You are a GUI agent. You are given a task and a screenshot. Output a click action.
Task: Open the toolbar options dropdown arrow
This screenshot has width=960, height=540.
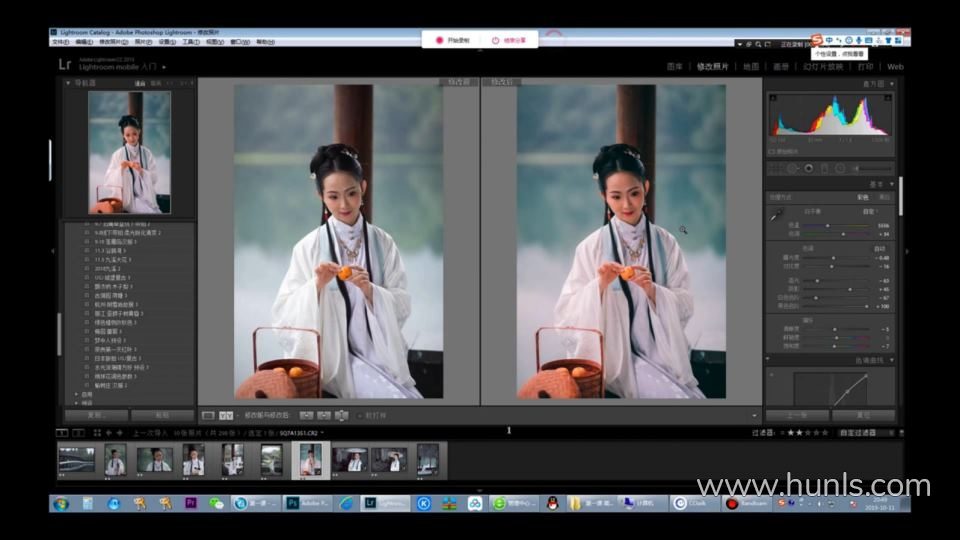pyautogui.click(x=754, y=416)
